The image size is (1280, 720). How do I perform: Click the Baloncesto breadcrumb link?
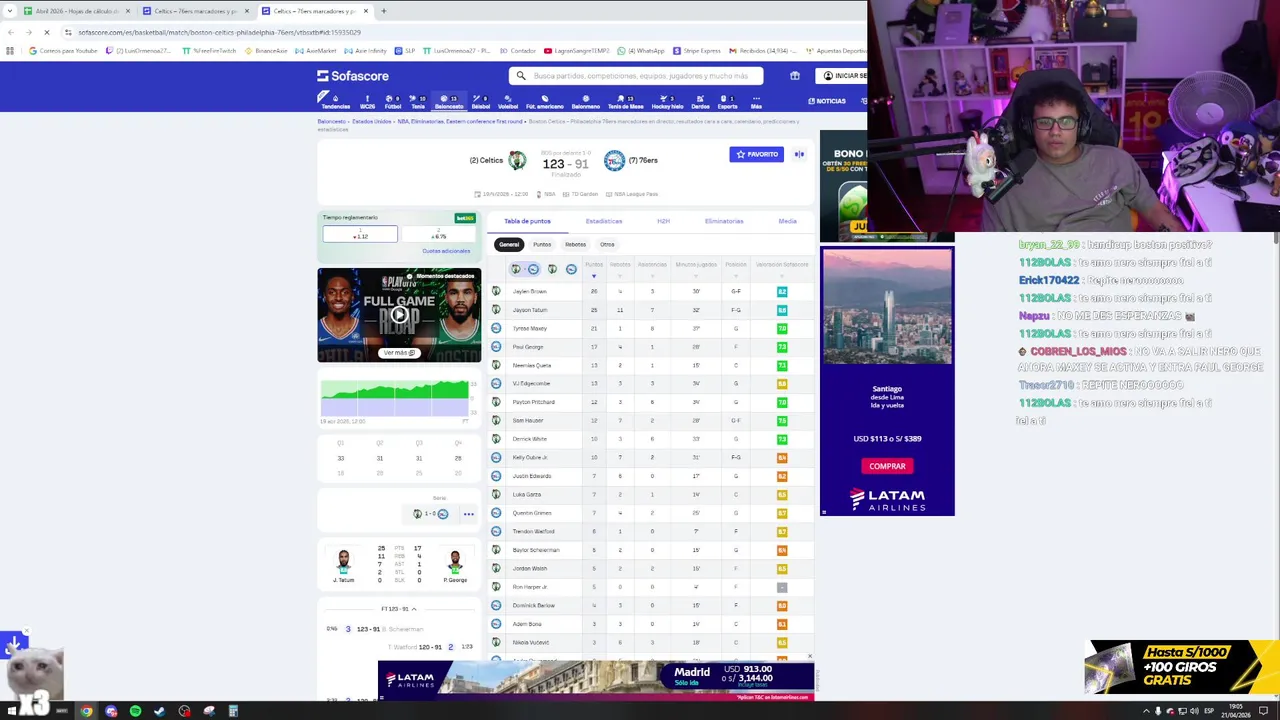(x=332, y=122)
